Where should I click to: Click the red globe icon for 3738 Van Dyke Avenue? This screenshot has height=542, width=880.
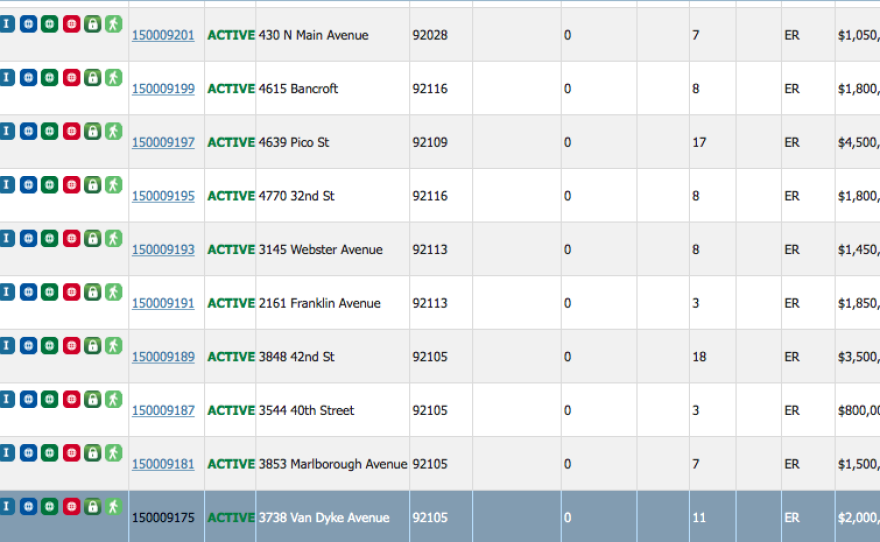click(71, 507)
